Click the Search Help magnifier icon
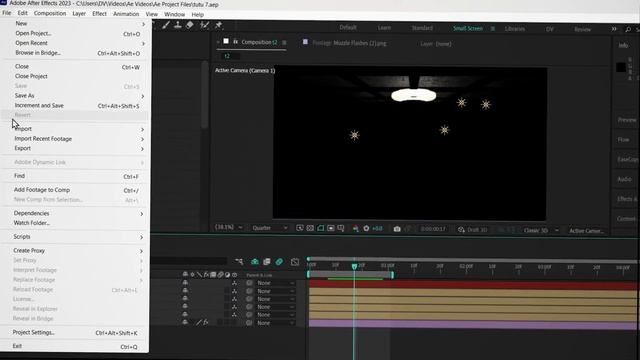Screen dimensions: 640x360 pos(628,29)
